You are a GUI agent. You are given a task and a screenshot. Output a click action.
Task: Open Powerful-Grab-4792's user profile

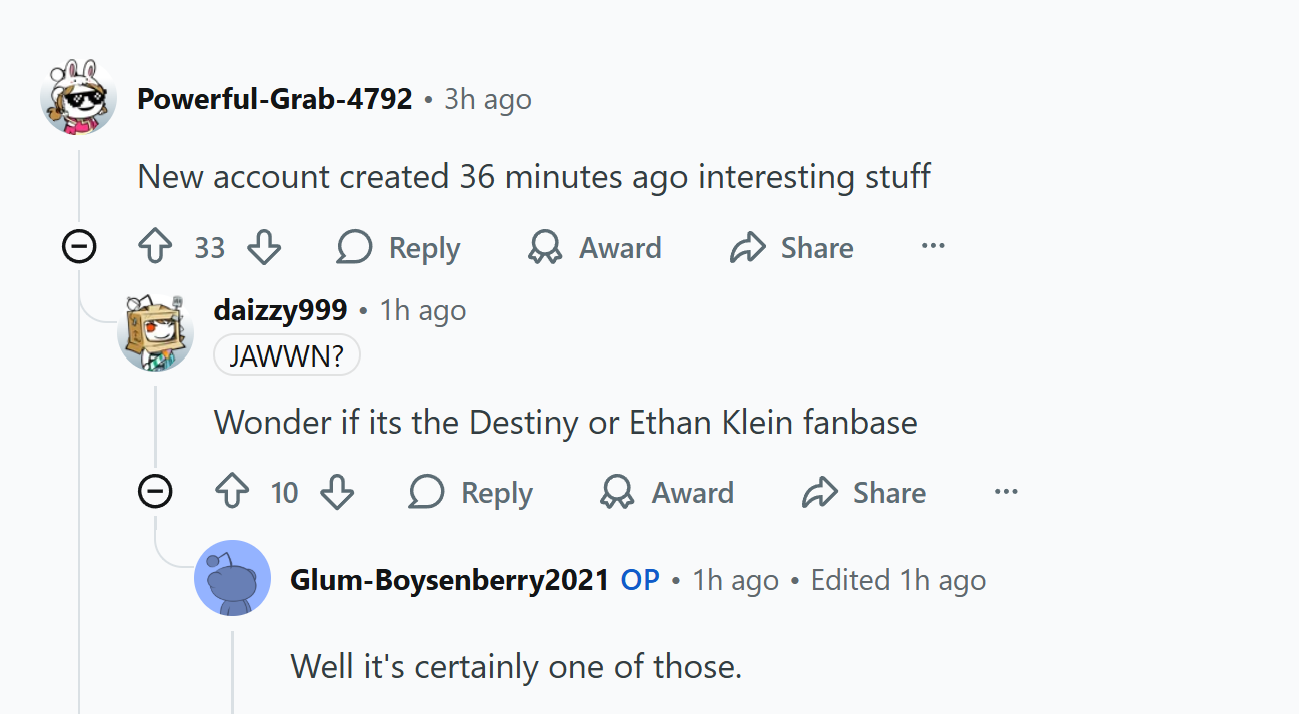[x=275, y=99]
